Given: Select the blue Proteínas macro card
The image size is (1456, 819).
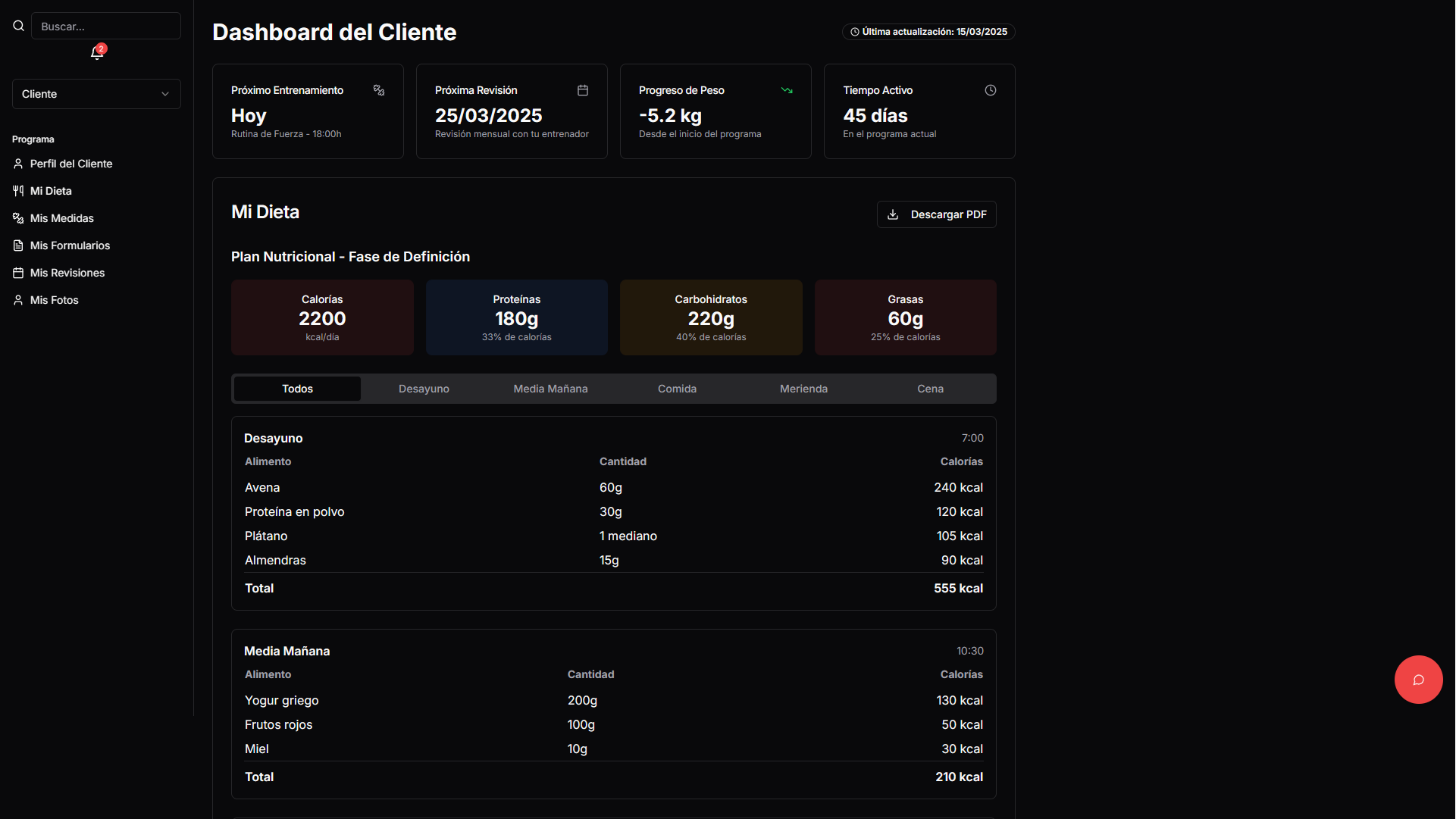Looking at the screenshot, I should click(x=516, y=317).
